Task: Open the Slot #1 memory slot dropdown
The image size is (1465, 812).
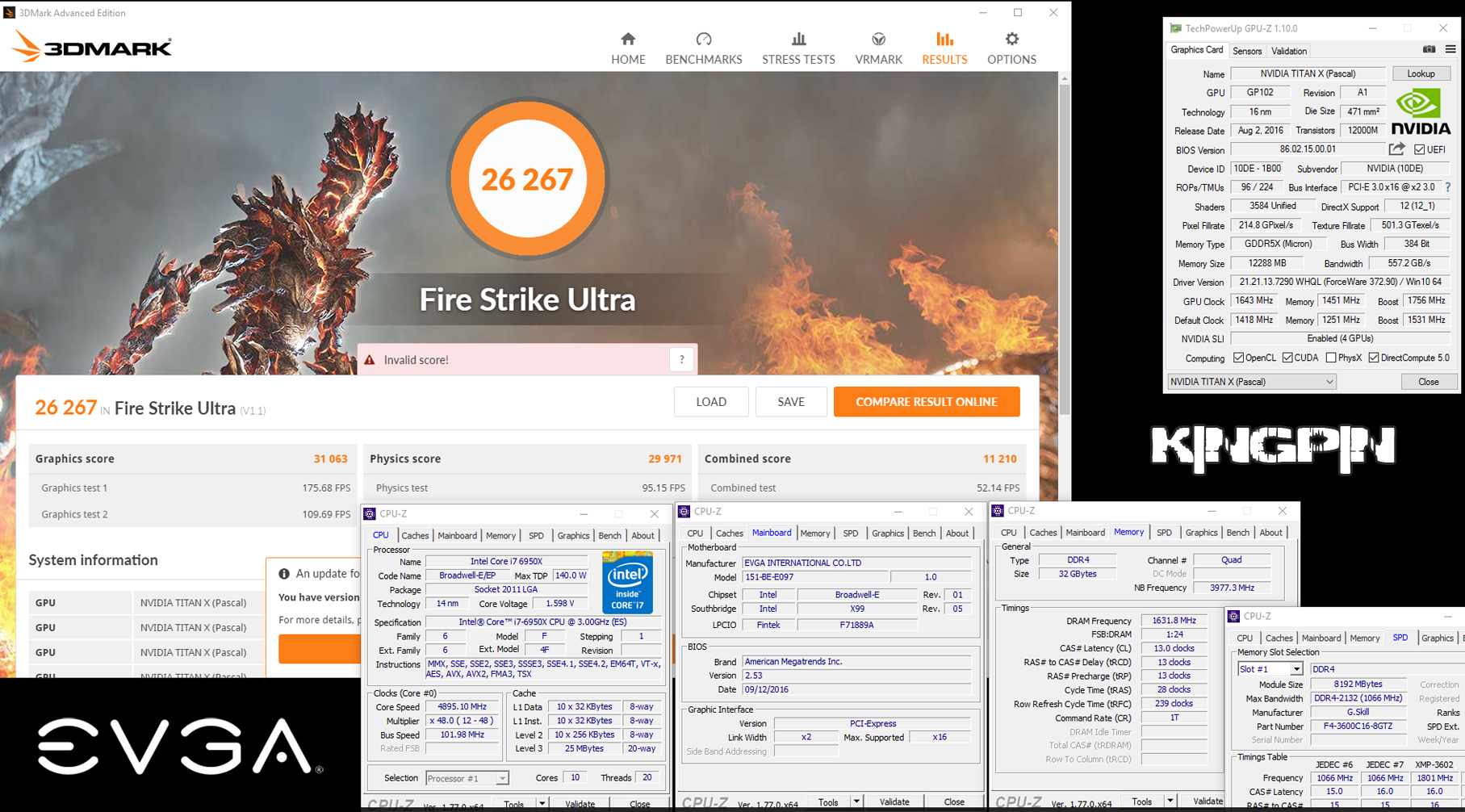Action: click(1270, 669)
